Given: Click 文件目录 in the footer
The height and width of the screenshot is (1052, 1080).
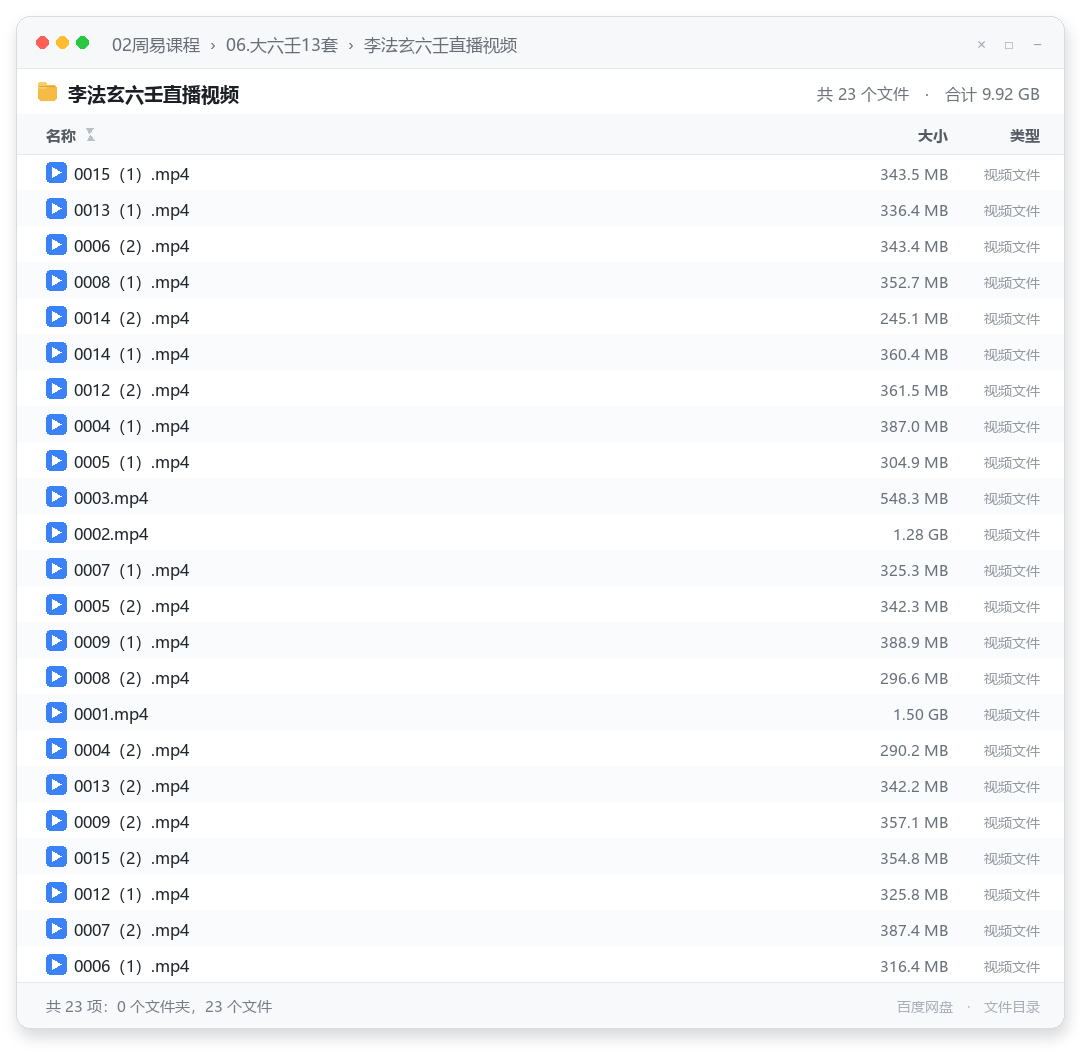Looking at the screenshot, I should [x=1012, y=1007].
